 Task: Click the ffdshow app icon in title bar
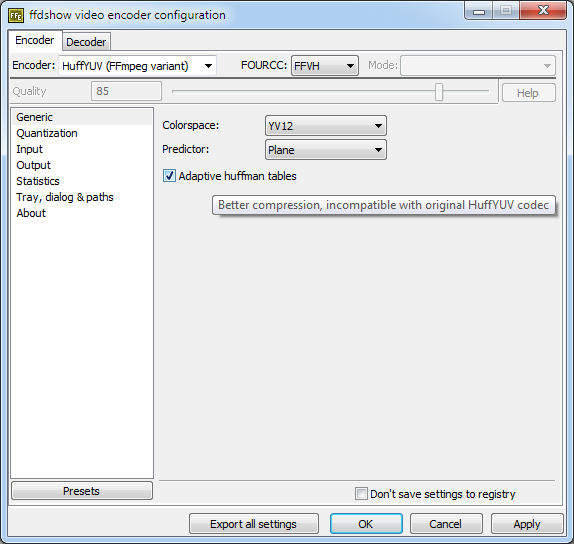pyautogui.click(x=16, y=15)
